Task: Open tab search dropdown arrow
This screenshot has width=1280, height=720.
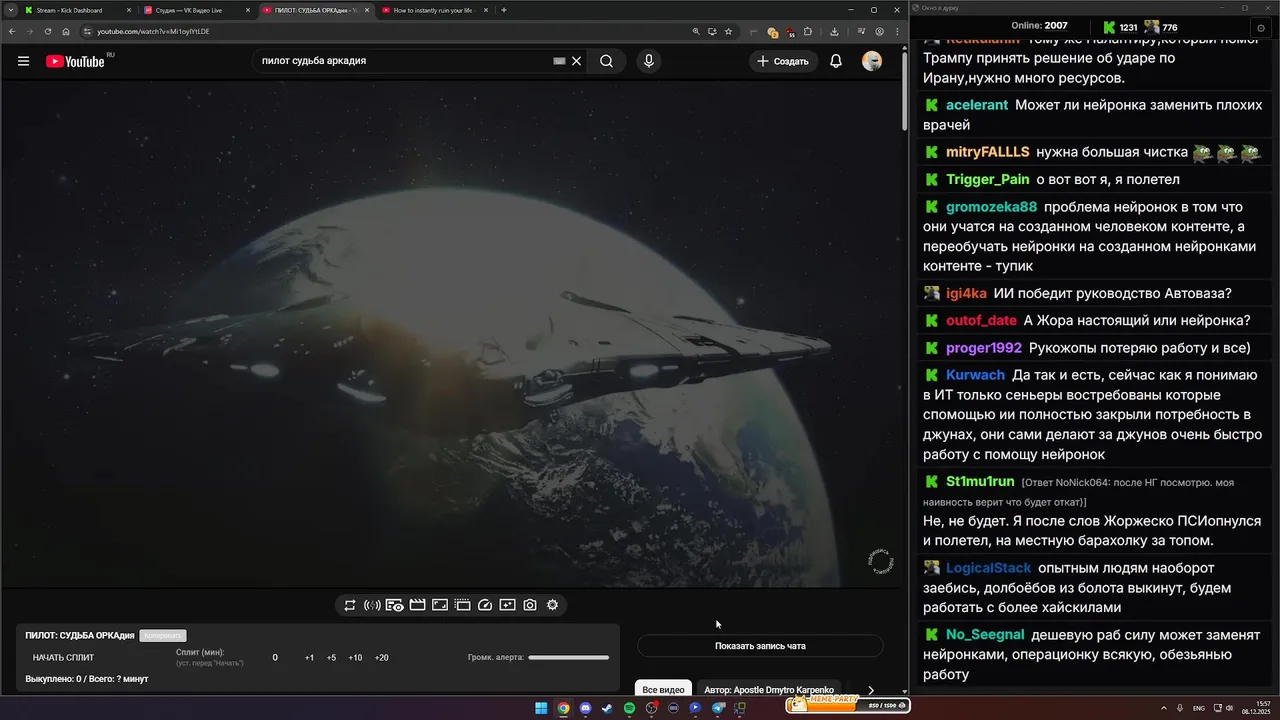Action: 9,10
